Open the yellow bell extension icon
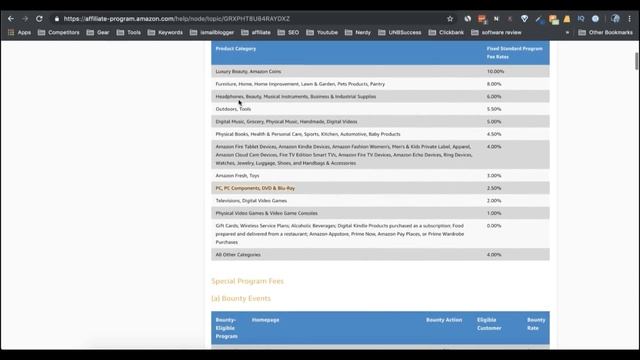This screenshot has height=360, width=640. click(567, 19)
